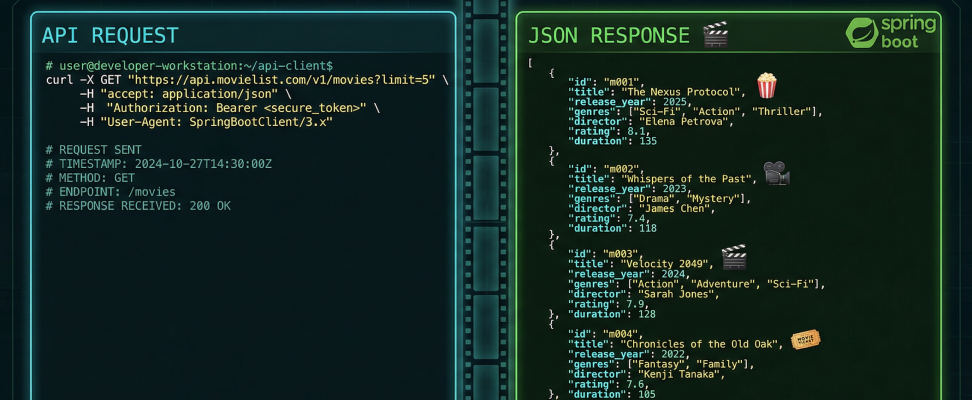
Task: Click the popcorn icon next to The Nexus Protocol
Action: [766, 86]
